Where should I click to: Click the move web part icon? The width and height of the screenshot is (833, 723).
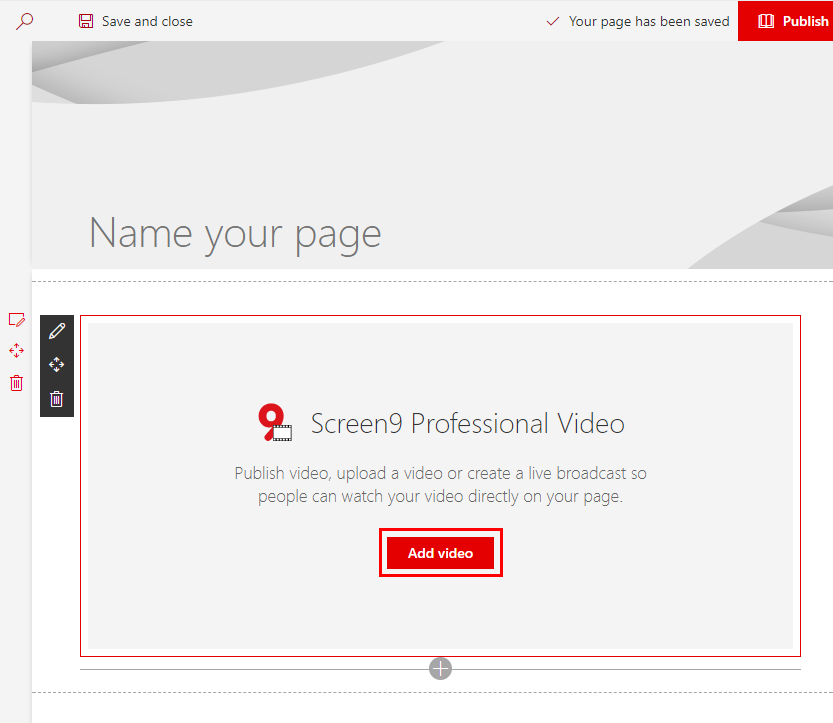pos(57,364)
